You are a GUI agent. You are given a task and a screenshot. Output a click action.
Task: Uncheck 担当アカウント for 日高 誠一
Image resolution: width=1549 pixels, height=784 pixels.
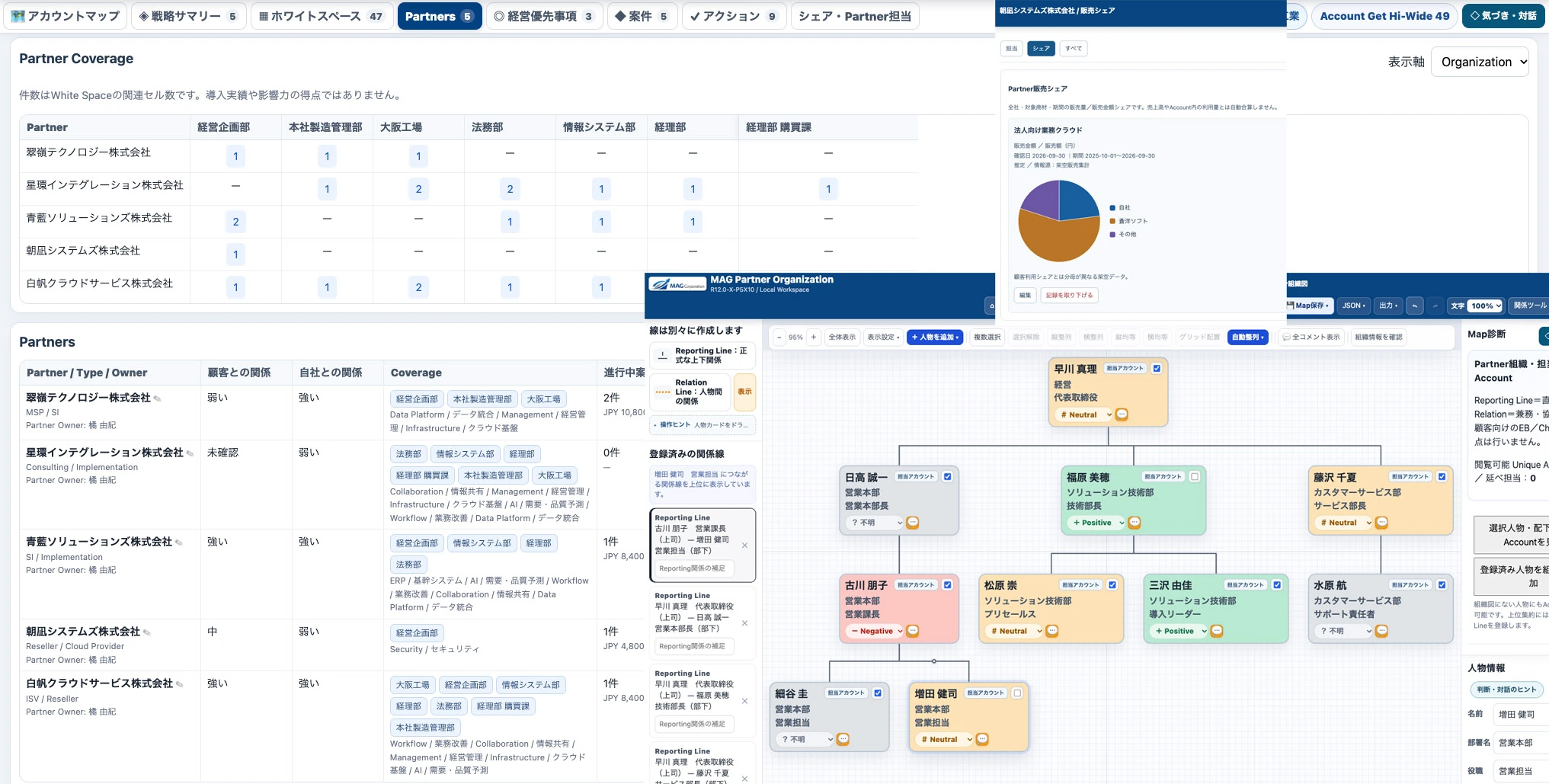[947, 477]
